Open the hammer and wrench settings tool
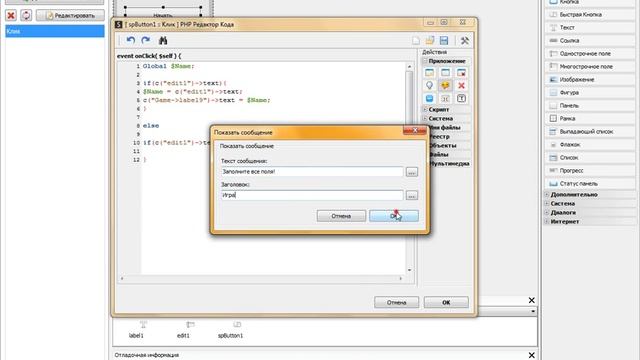640x360 pixels. 464,40
